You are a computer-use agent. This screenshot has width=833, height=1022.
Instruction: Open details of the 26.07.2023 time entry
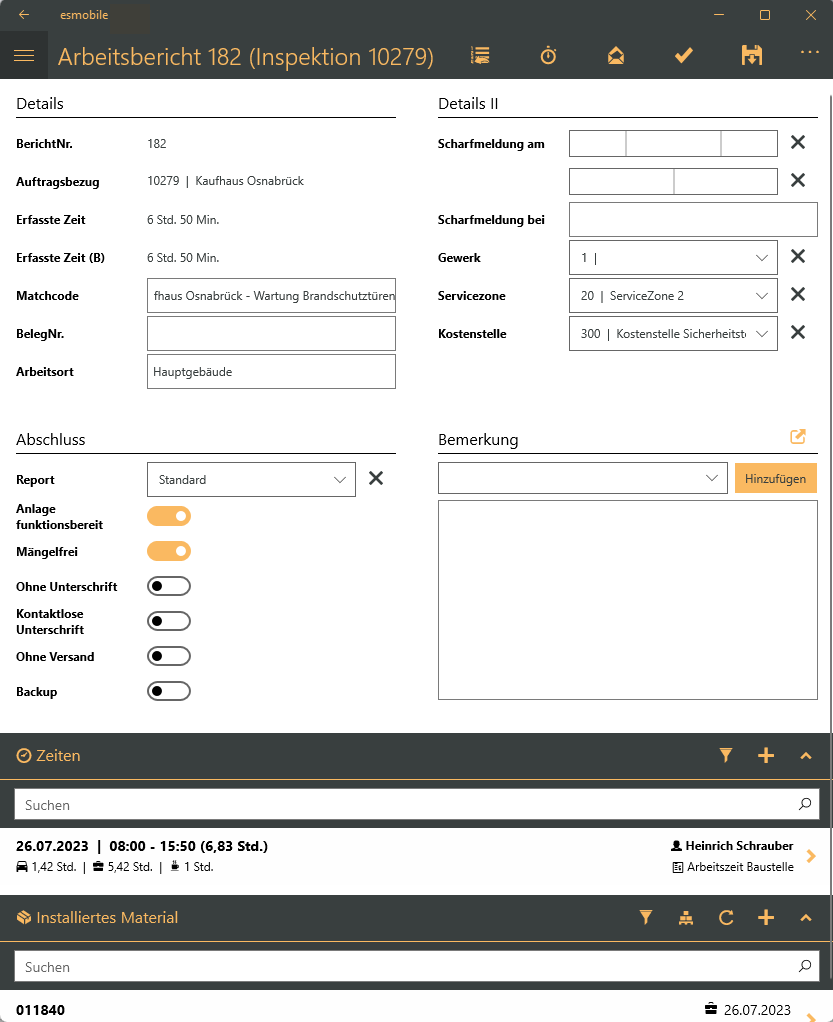pyautogui.click(x=811, y=856)
